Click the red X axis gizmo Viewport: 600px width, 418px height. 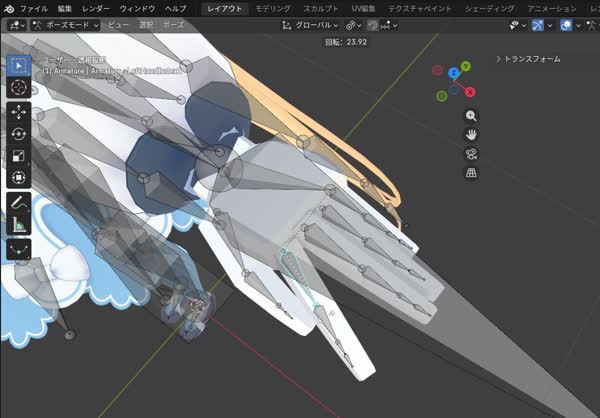pos(470,92)
